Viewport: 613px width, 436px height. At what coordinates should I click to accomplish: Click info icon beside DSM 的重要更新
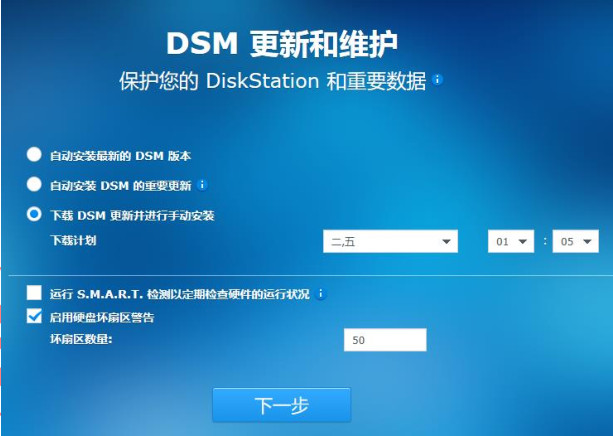click(202, 185)
